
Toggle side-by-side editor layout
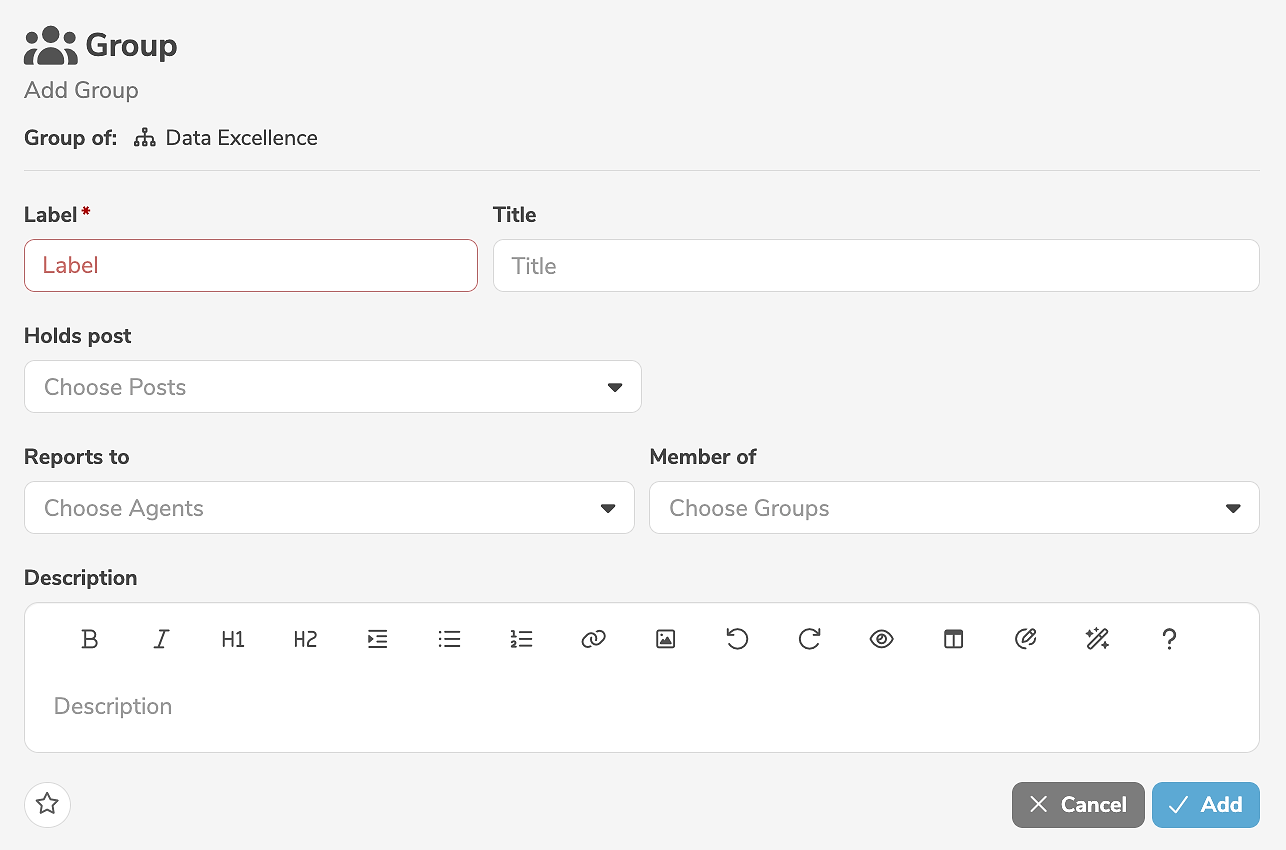click(953, 639)
